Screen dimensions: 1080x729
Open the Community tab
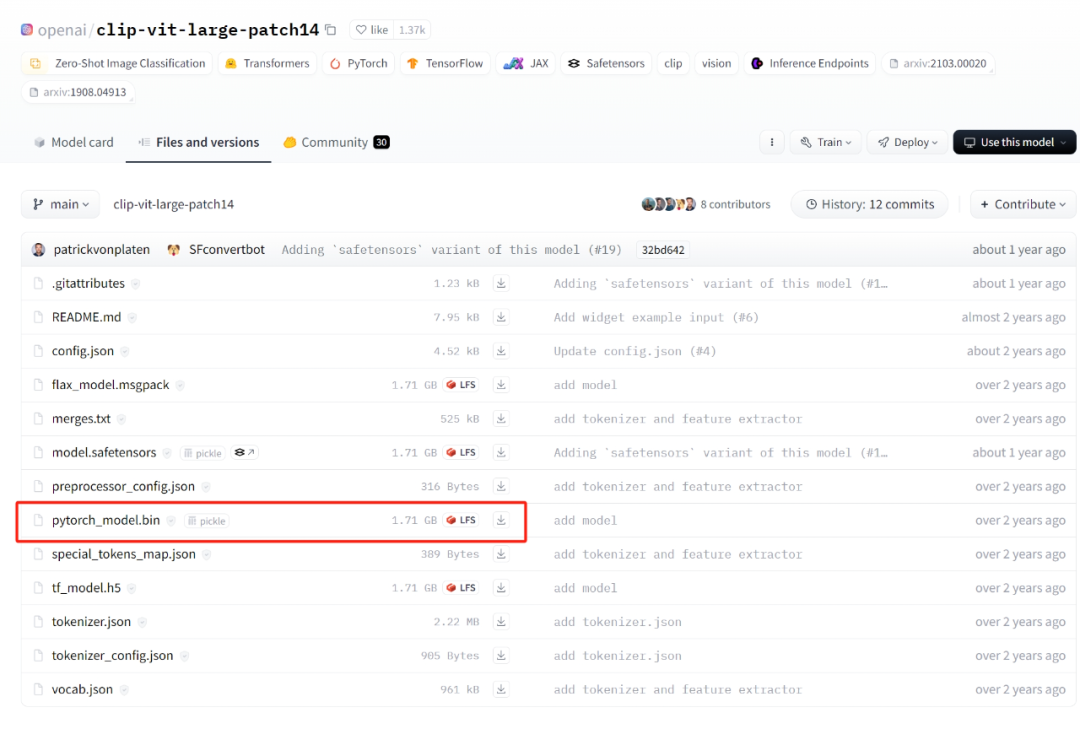[x=336, y=142]
